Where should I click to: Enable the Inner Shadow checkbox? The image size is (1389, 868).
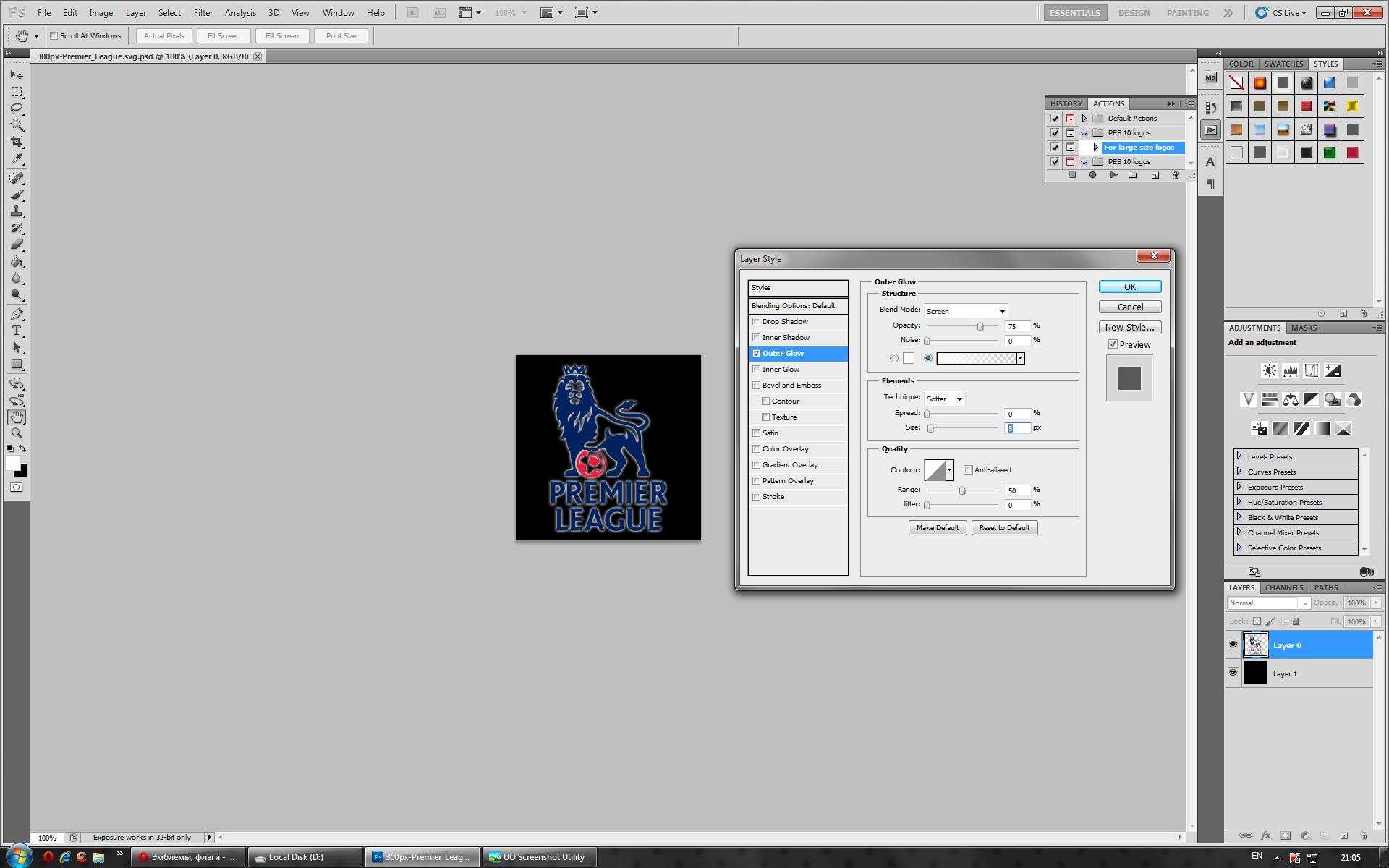coord(756,338)
